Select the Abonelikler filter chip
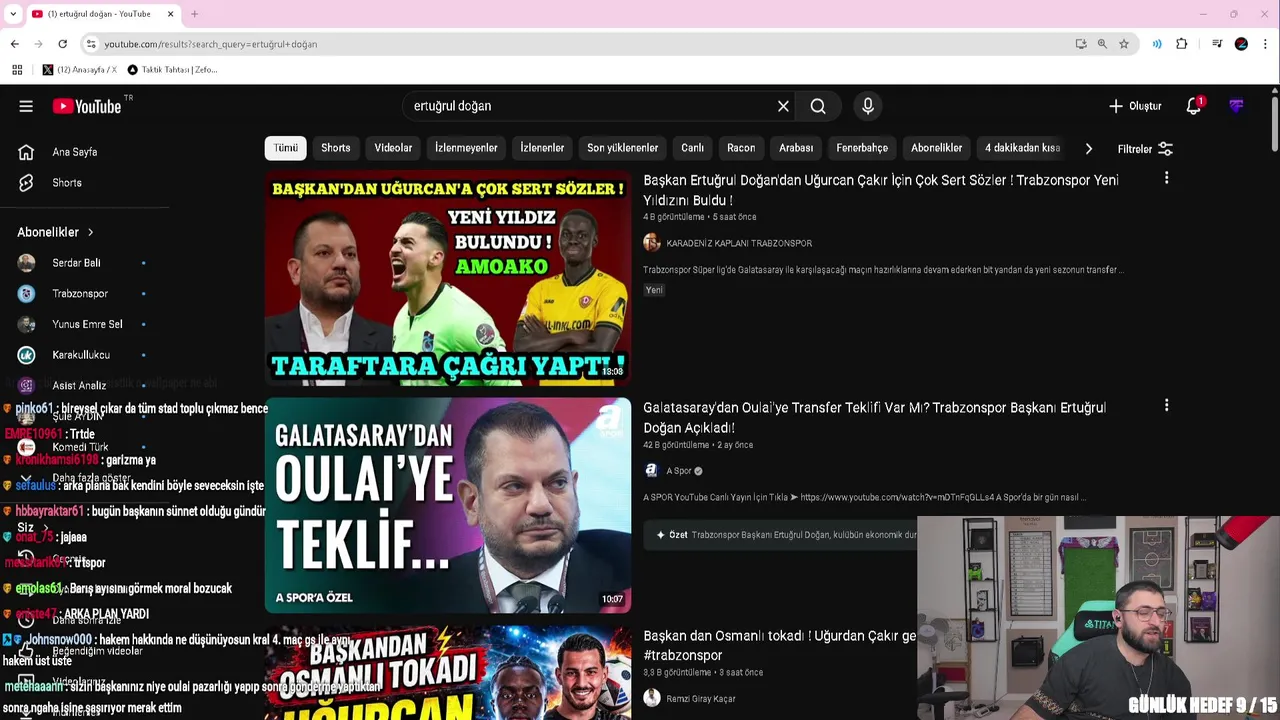The image size is (1280, 720). tap(936, 148)
